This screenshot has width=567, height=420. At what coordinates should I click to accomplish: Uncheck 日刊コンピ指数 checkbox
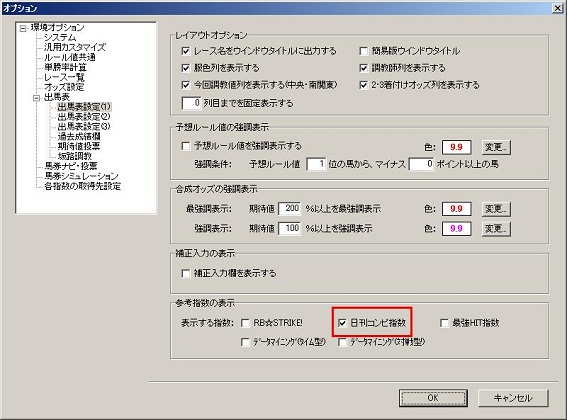[x=342, y=323]
